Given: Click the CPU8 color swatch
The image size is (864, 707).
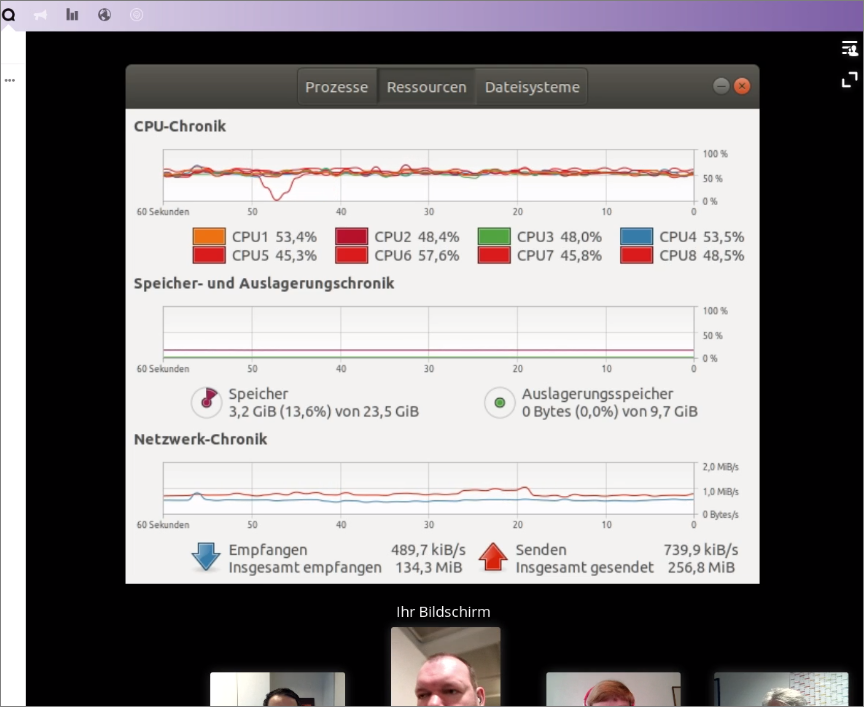Looking at the screenshot, I should click(x=636, y=255).
